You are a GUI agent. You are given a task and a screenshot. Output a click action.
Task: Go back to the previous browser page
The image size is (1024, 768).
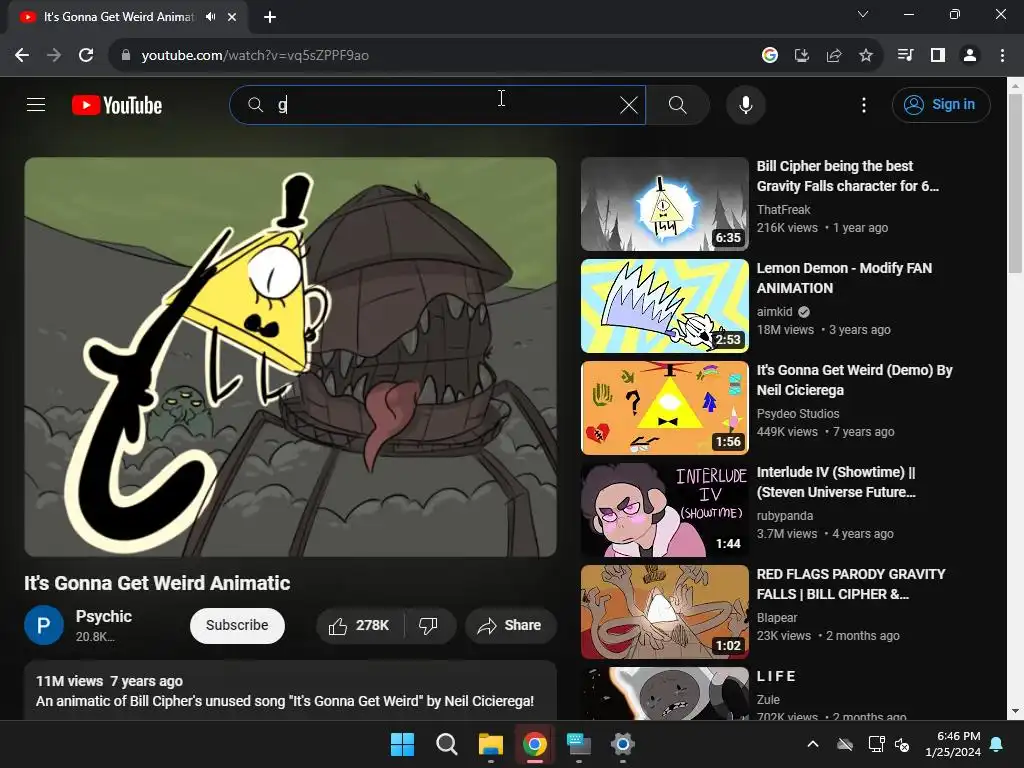click(22, 55)
